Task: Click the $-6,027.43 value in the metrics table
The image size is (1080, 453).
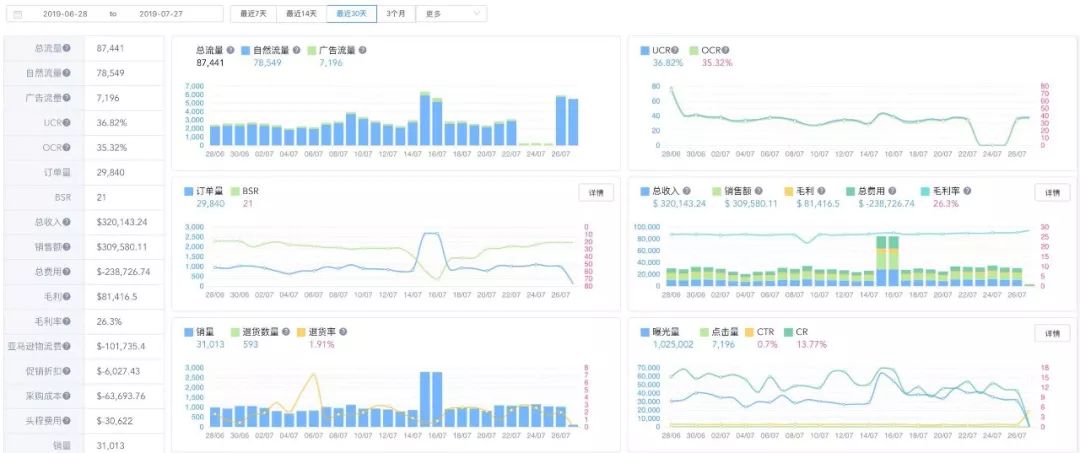Action: [x=118, y=371]
